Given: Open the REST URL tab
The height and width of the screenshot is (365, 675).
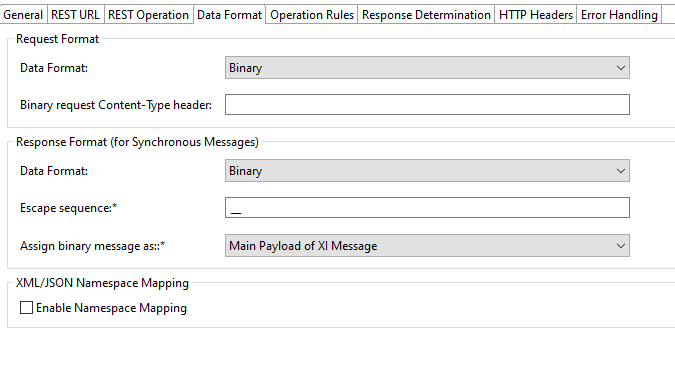Looking at the screenshot, I should pyautogui.click(x=75, y=15).
